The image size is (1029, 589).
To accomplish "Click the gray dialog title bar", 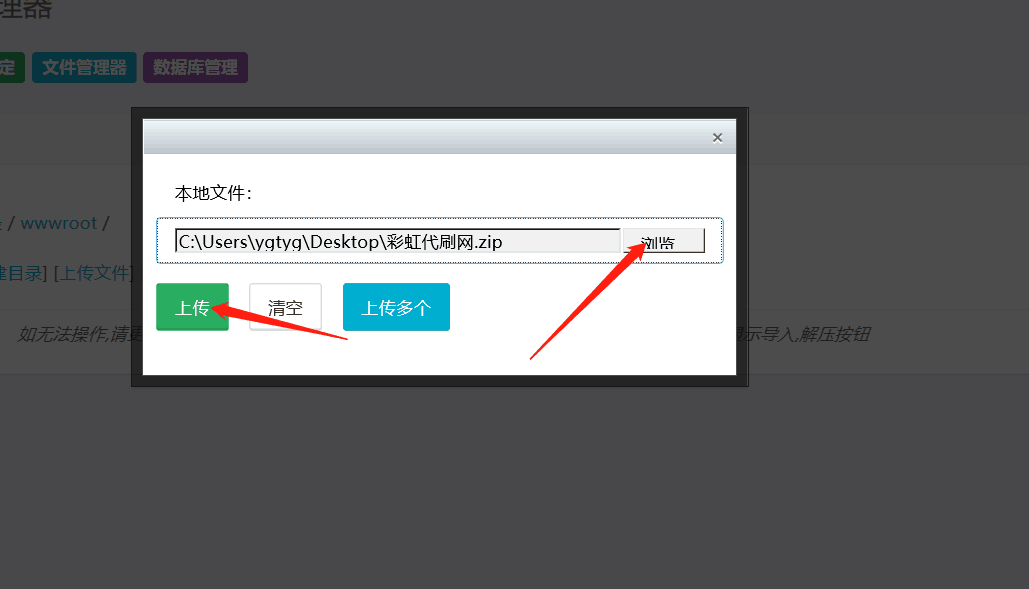I will click(420, 138).
